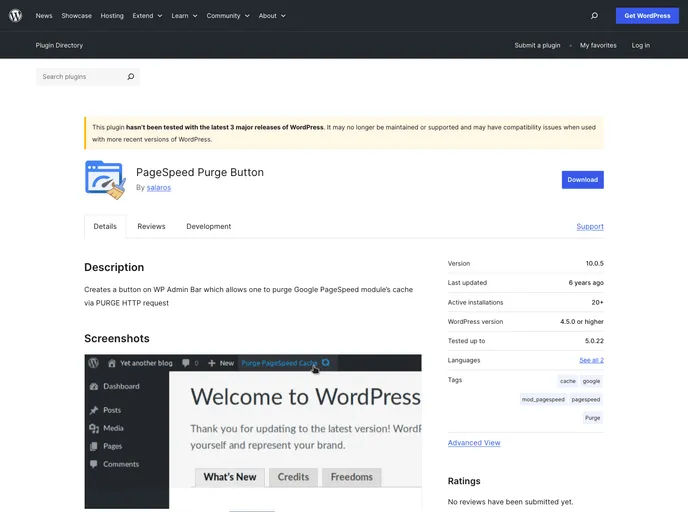Click Submit a plugin link

click(537, 45)
